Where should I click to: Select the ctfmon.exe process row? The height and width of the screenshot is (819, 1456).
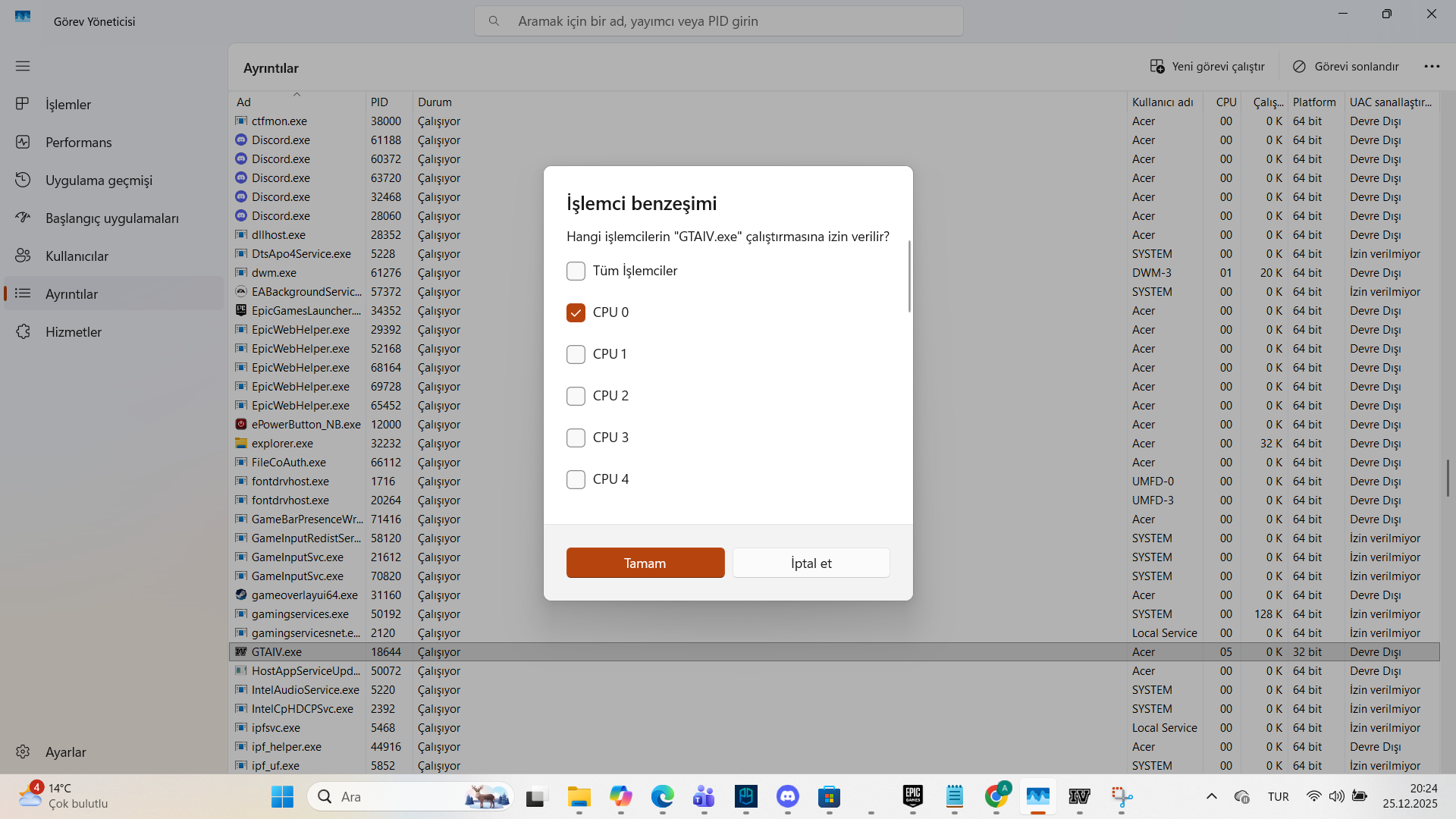[834, 121]
